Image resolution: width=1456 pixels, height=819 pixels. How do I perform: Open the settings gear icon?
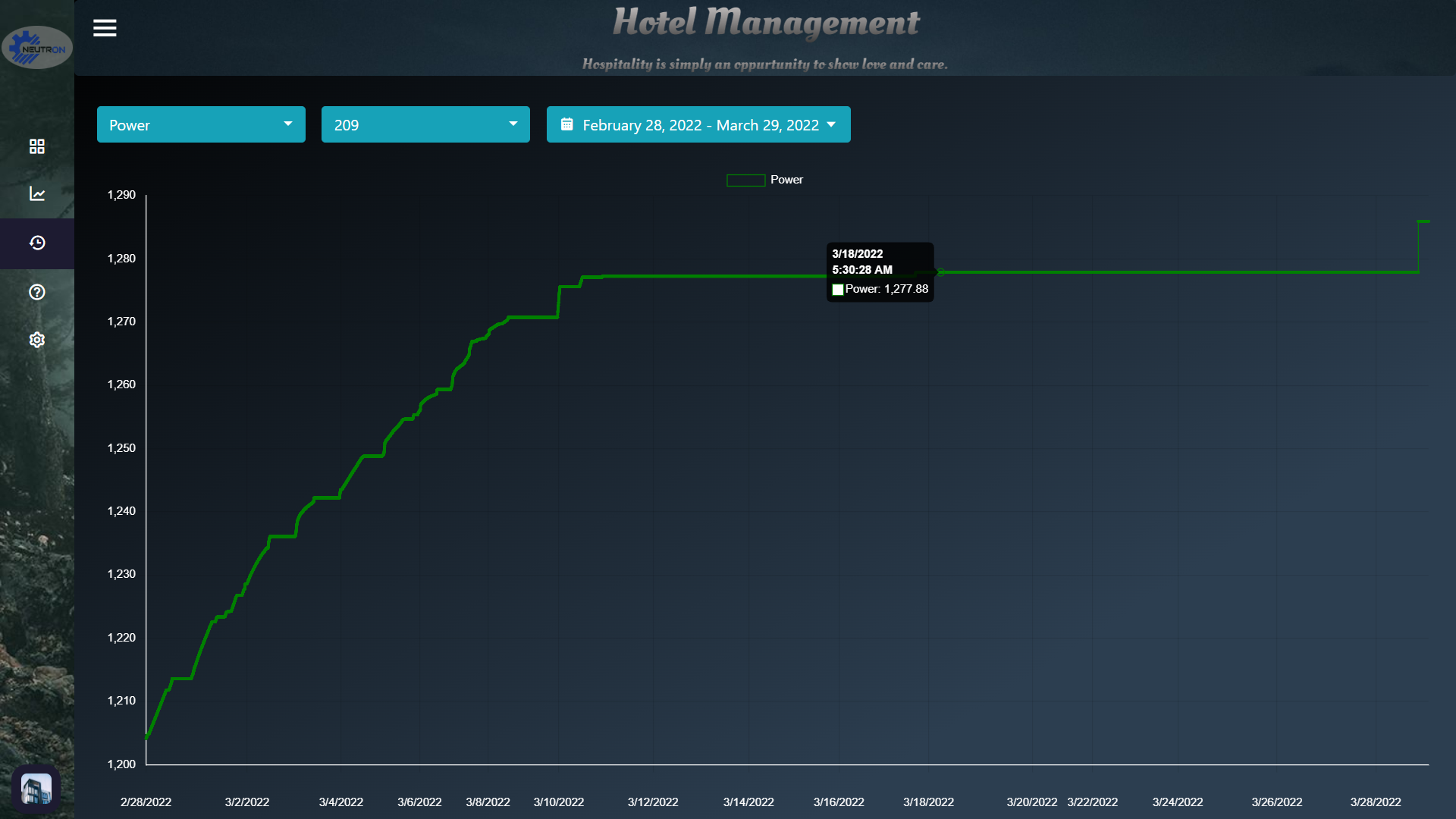point(37,340)
